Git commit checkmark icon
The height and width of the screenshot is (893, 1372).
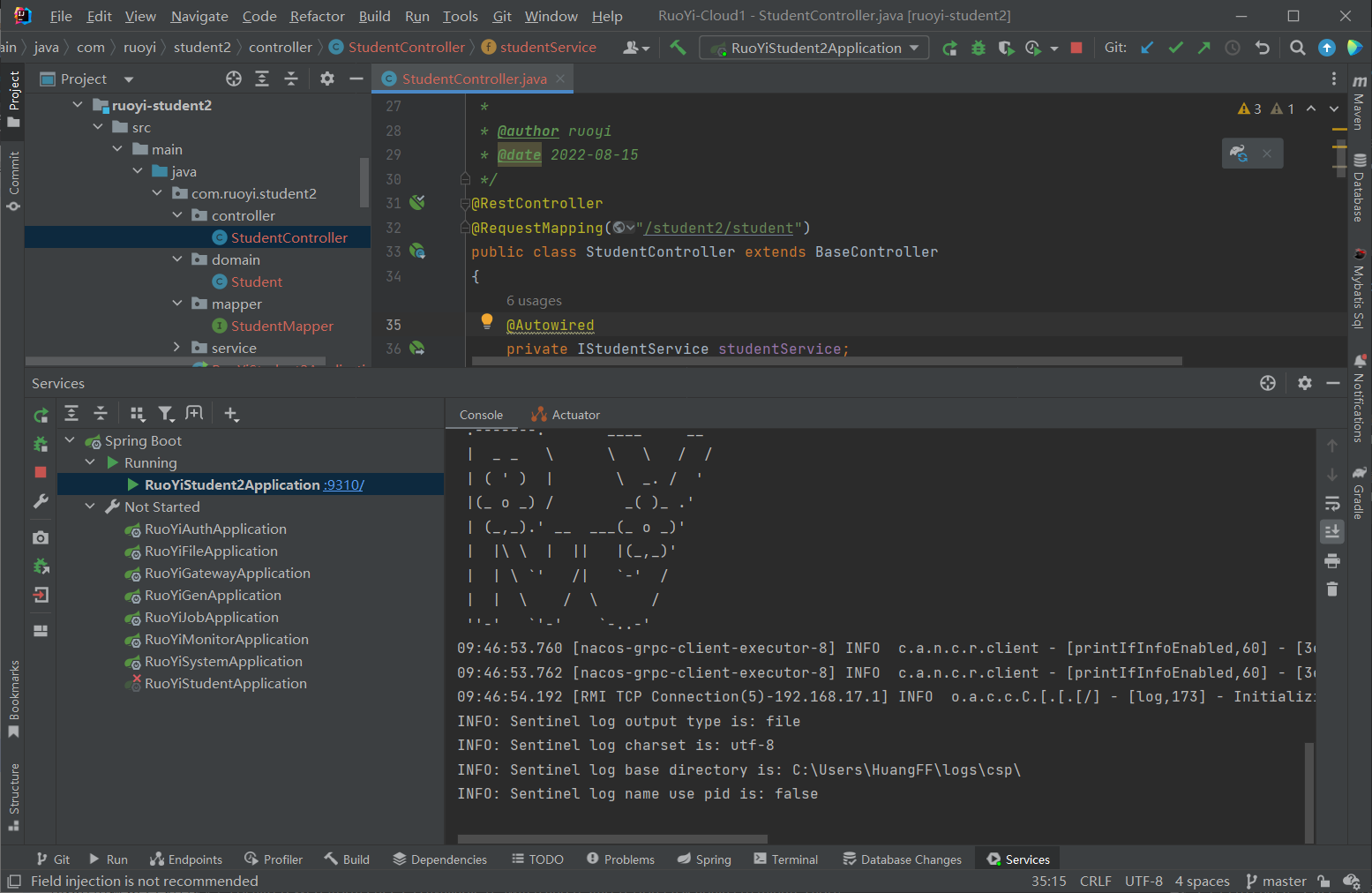coord(1175,48)
